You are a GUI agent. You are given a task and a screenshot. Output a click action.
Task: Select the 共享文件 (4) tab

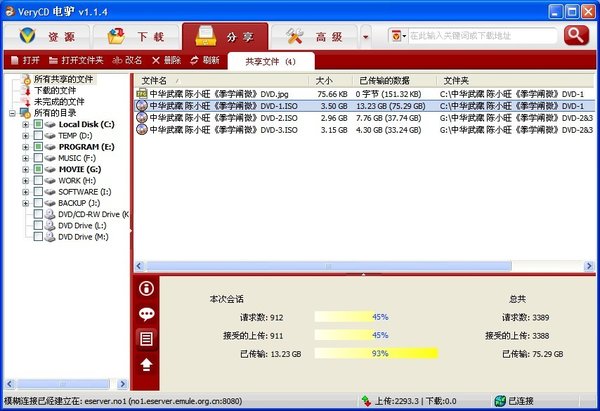point(271,61)
